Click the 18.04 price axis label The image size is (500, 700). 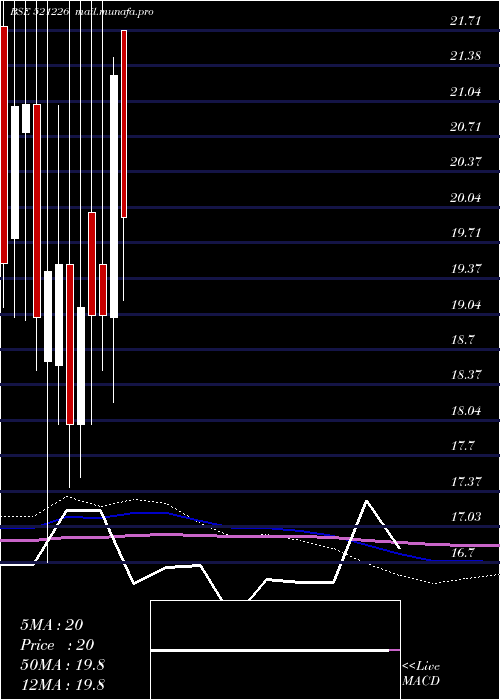(x=466, y=411)
